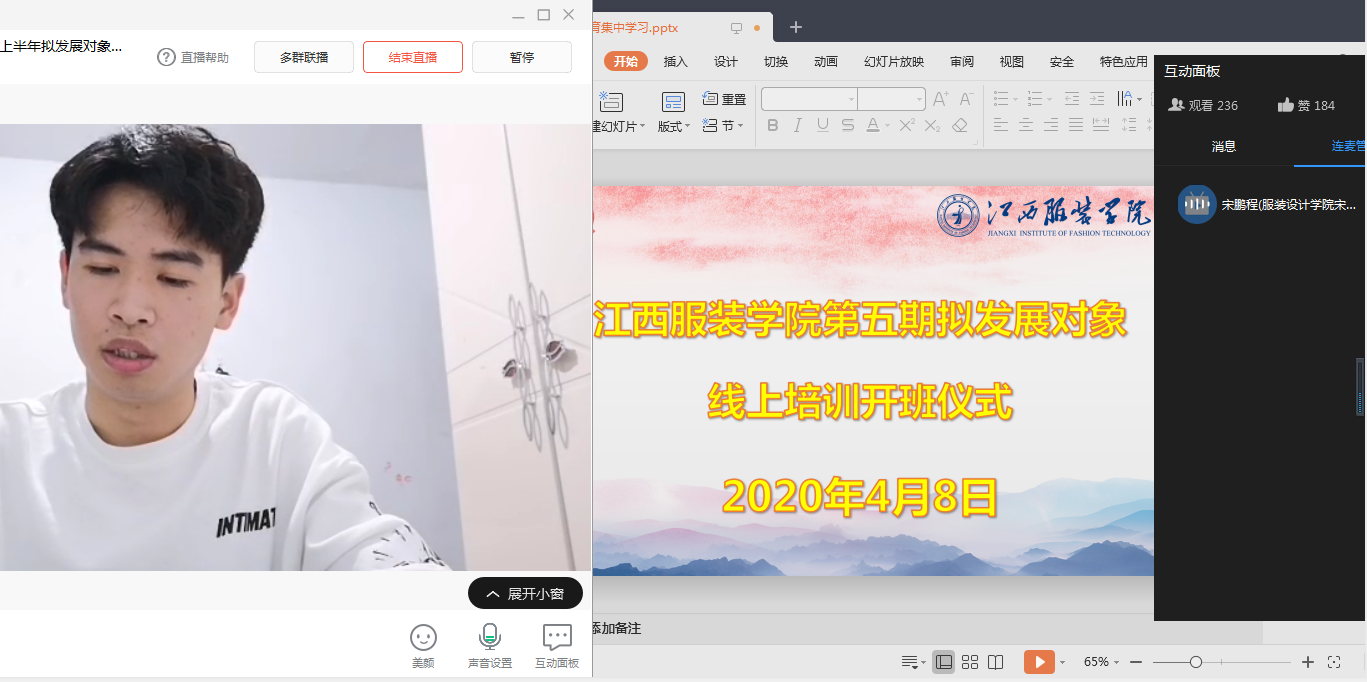Toggle normal view in status bar

coord(943,662)
